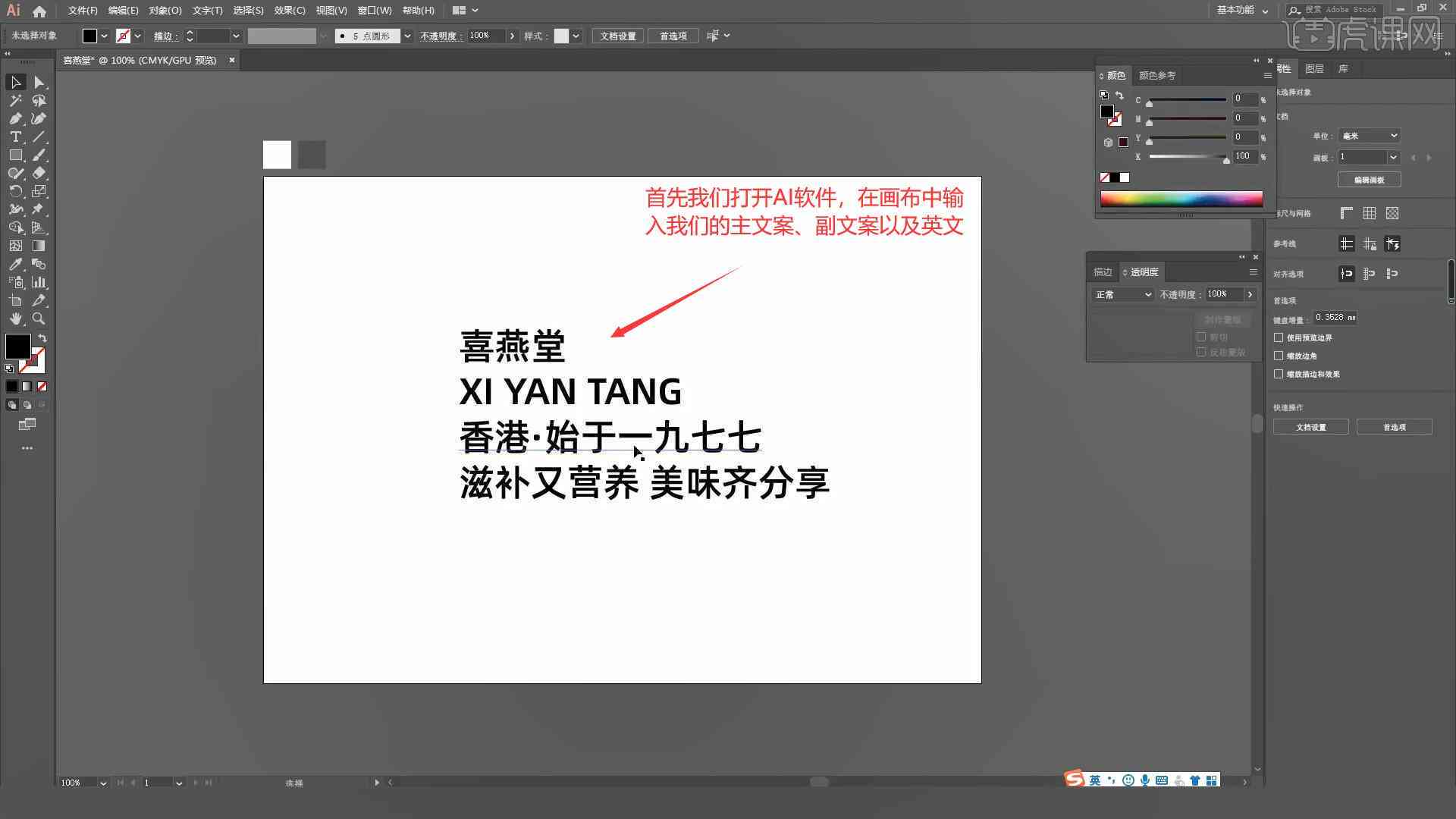Viewport: 1456px width, 819px height.
Task: Drag the Y color channel slider
Action: (x=1148, y=140)
